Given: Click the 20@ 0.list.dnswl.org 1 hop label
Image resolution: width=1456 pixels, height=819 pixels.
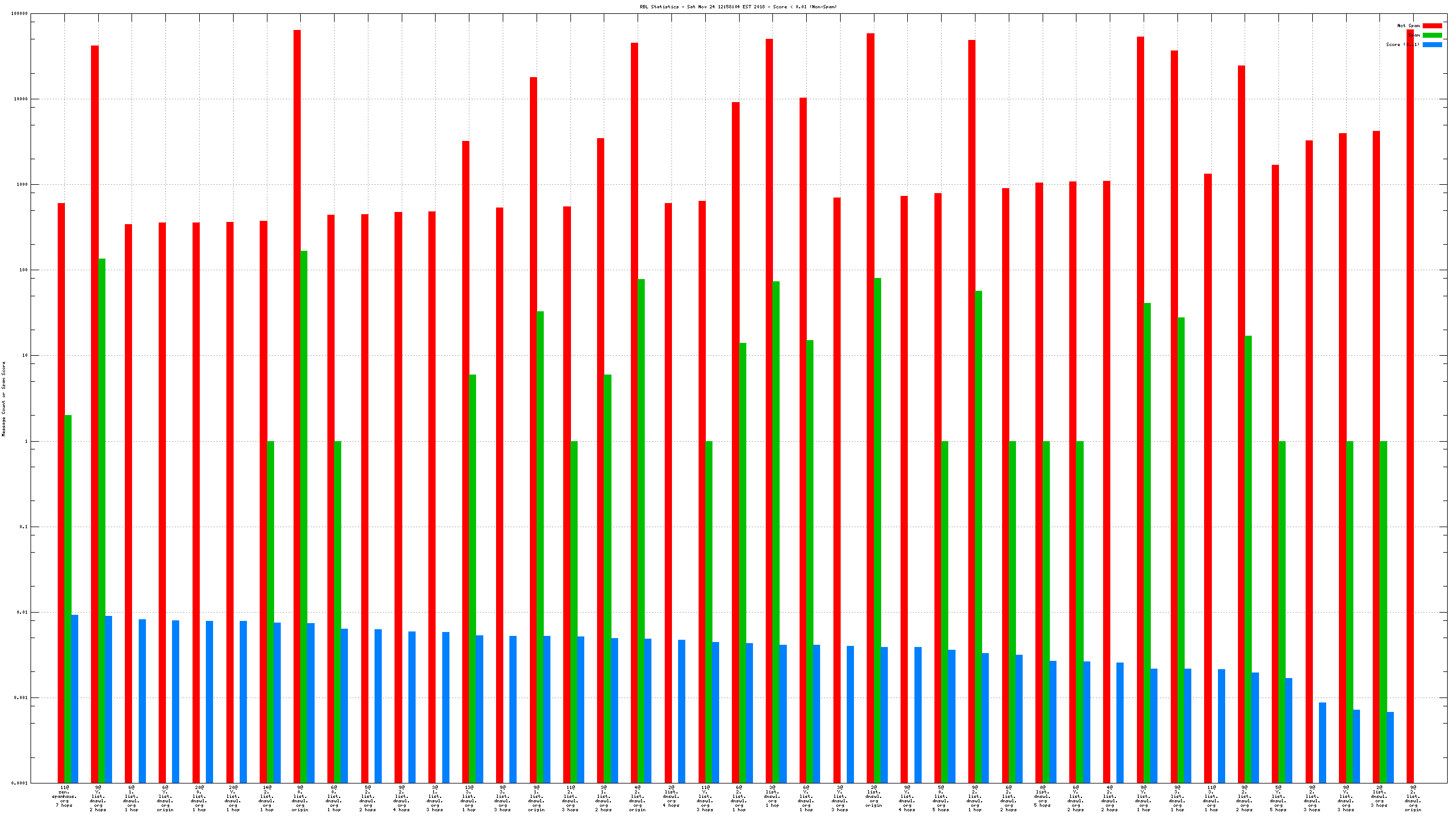Looking at the screenshot, I should [199, 798].
